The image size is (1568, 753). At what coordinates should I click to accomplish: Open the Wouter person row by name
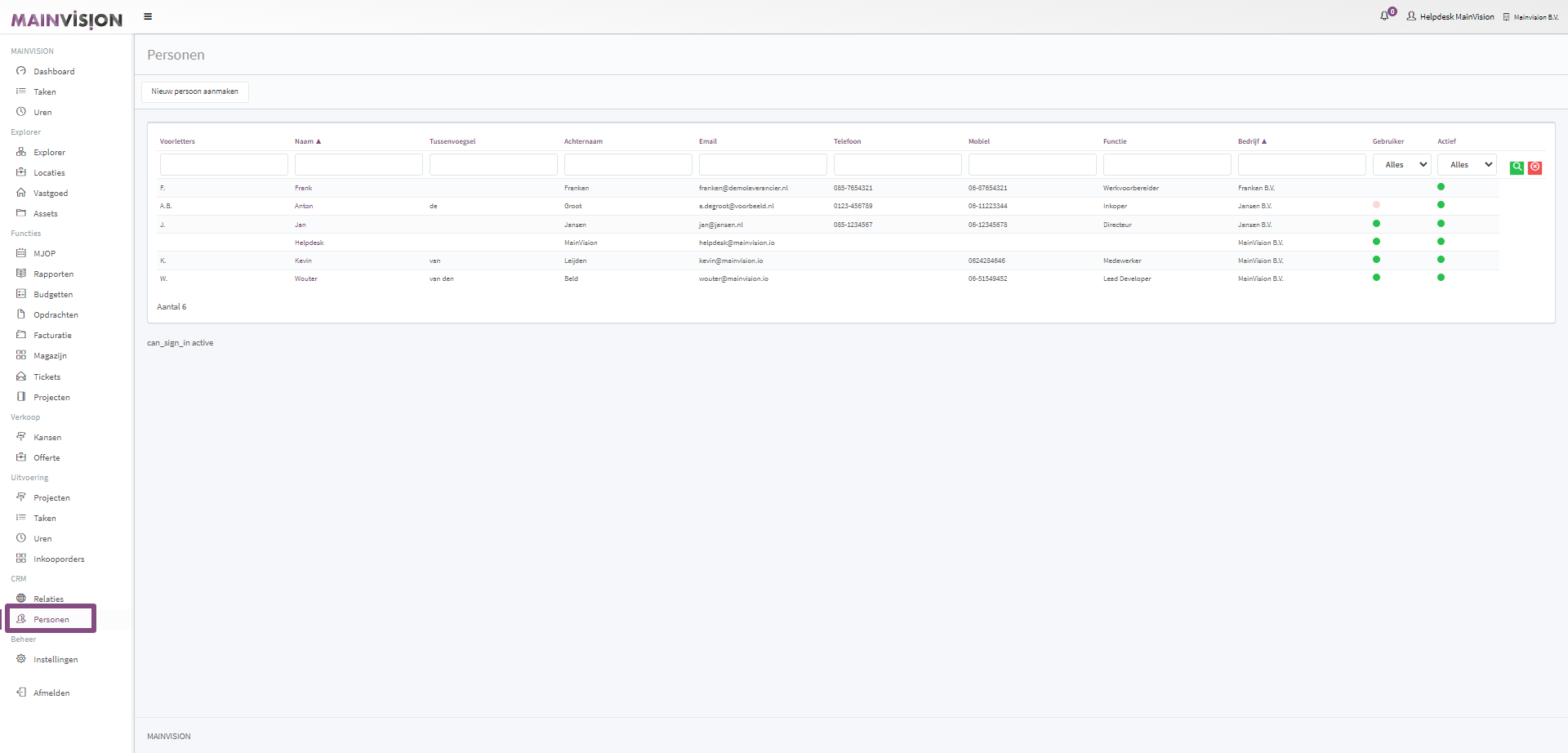pyautogui.click(x=306, y=278)
